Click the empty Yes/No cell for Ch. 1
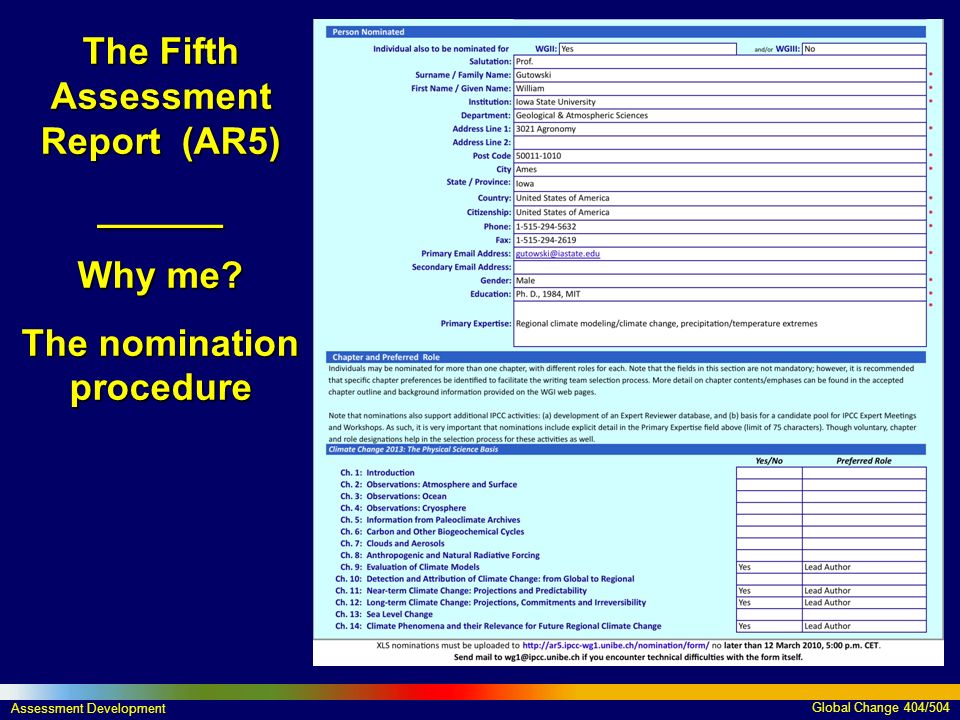The height and width of the screenshot is (720, 960). (769, 473)
